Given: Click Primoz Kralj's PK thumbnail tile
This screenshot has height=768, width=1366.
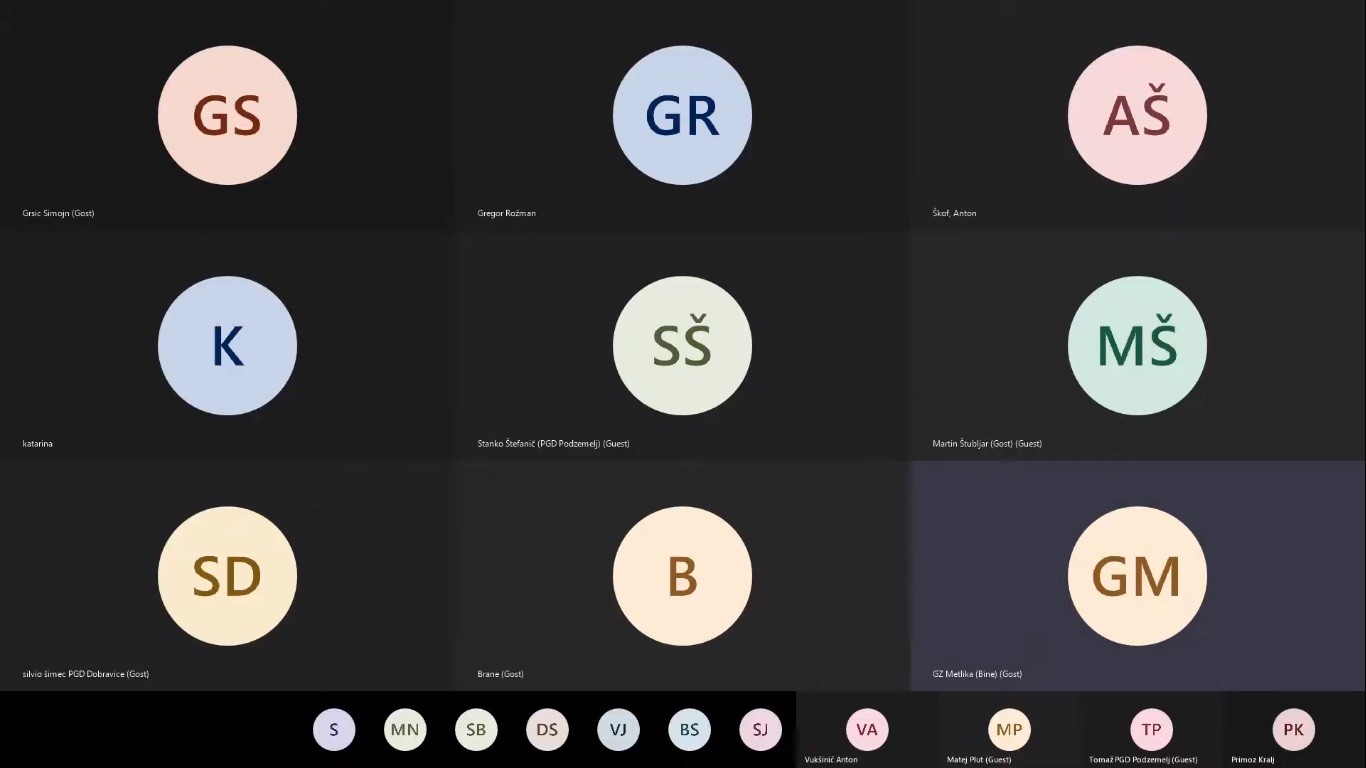Looking at the screenshot, I should [1293, 730].
